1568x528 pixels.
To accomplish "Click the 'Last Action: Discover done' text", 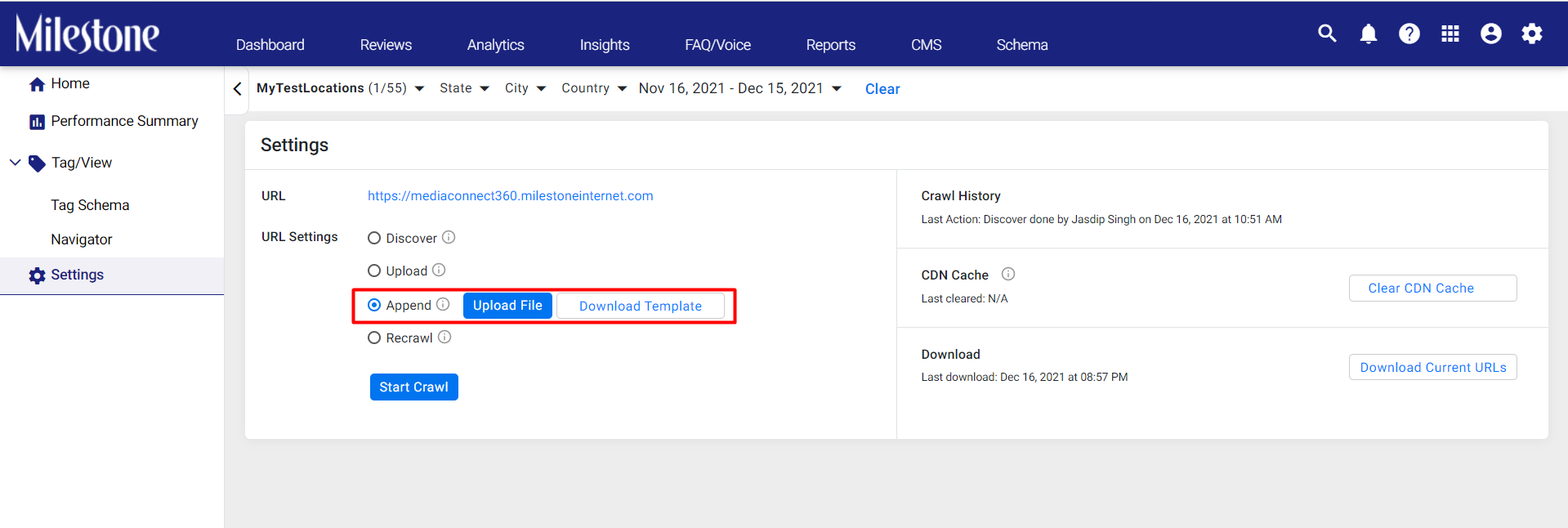I will pyautogui.click(x=1101, y=220).
